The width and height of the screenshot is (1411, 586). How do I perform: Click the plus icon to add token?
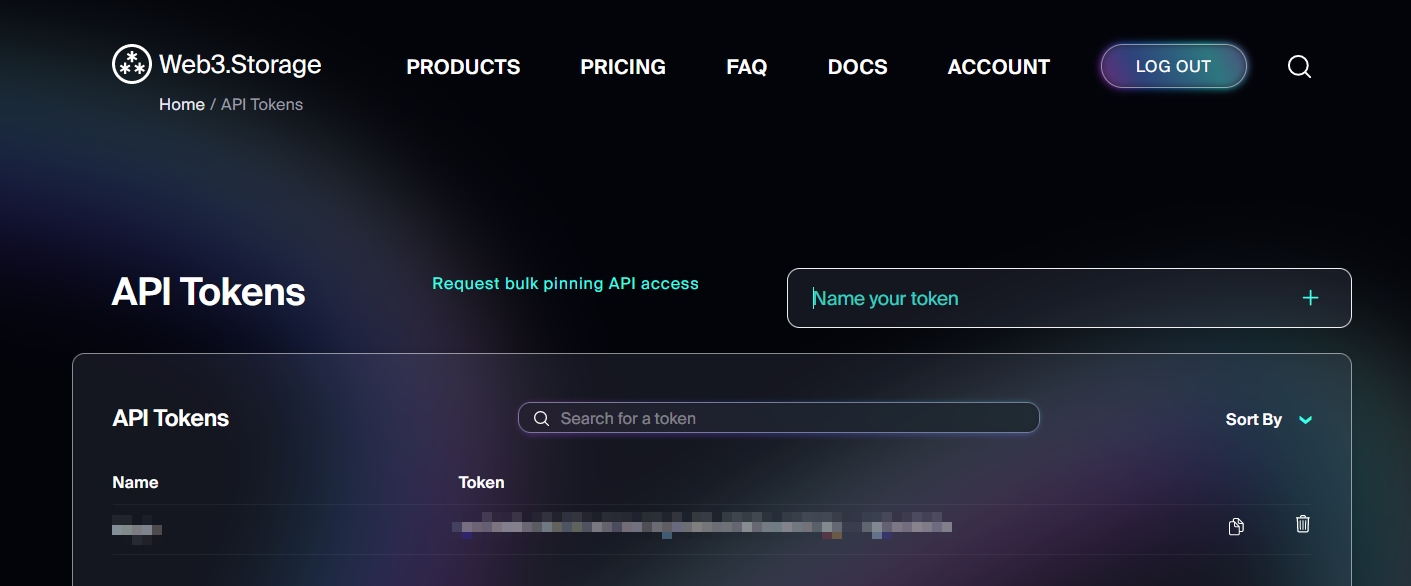click(1310, 298)
